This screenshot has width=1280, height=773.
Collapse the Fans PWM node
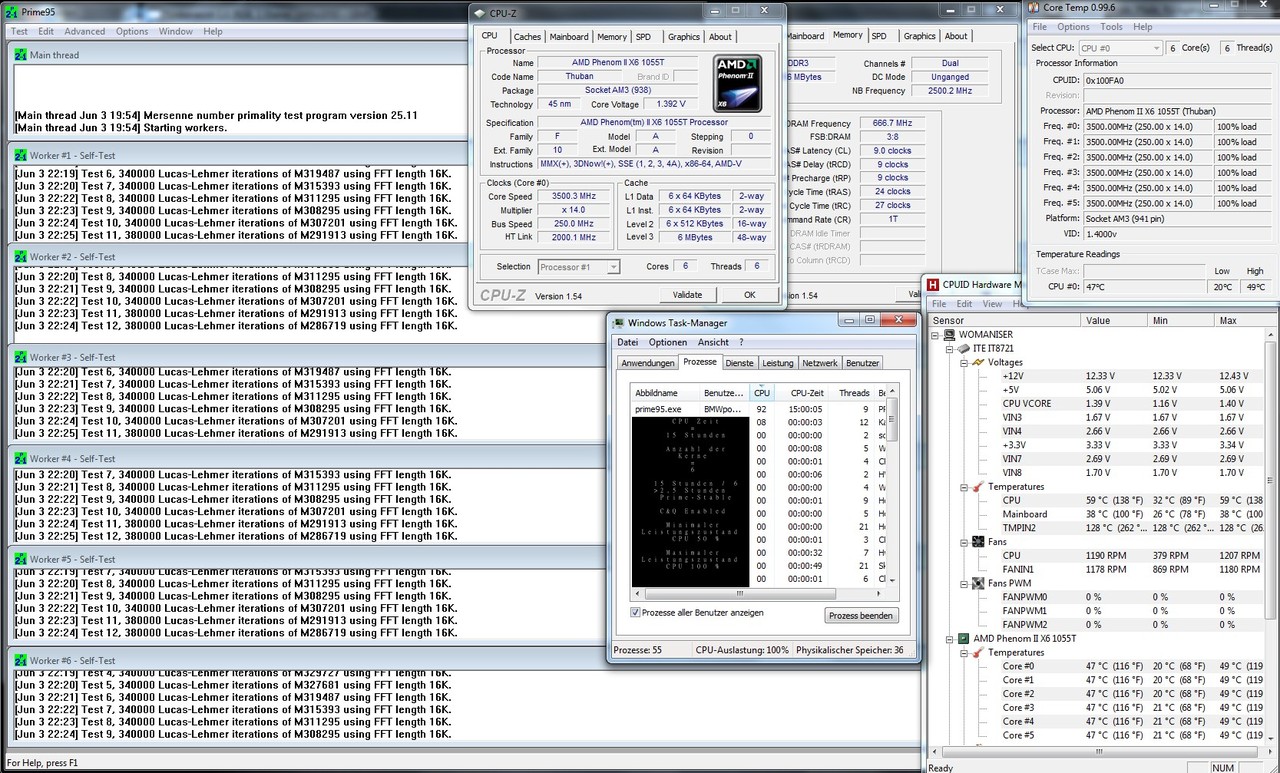(x=964, y=583)
